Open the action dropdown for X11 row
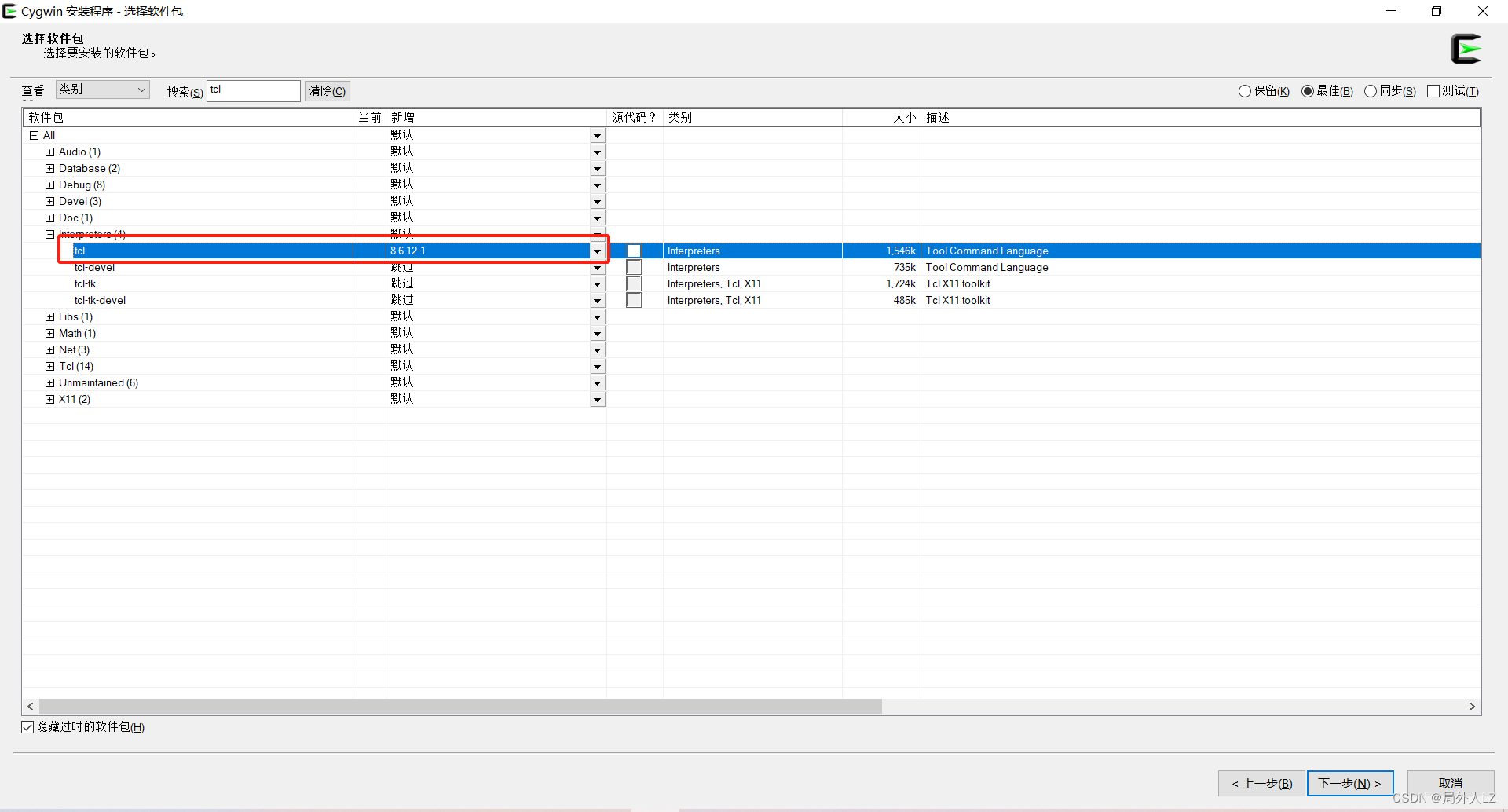Screen dimensions: 1508x812 (x=598, y=400)
